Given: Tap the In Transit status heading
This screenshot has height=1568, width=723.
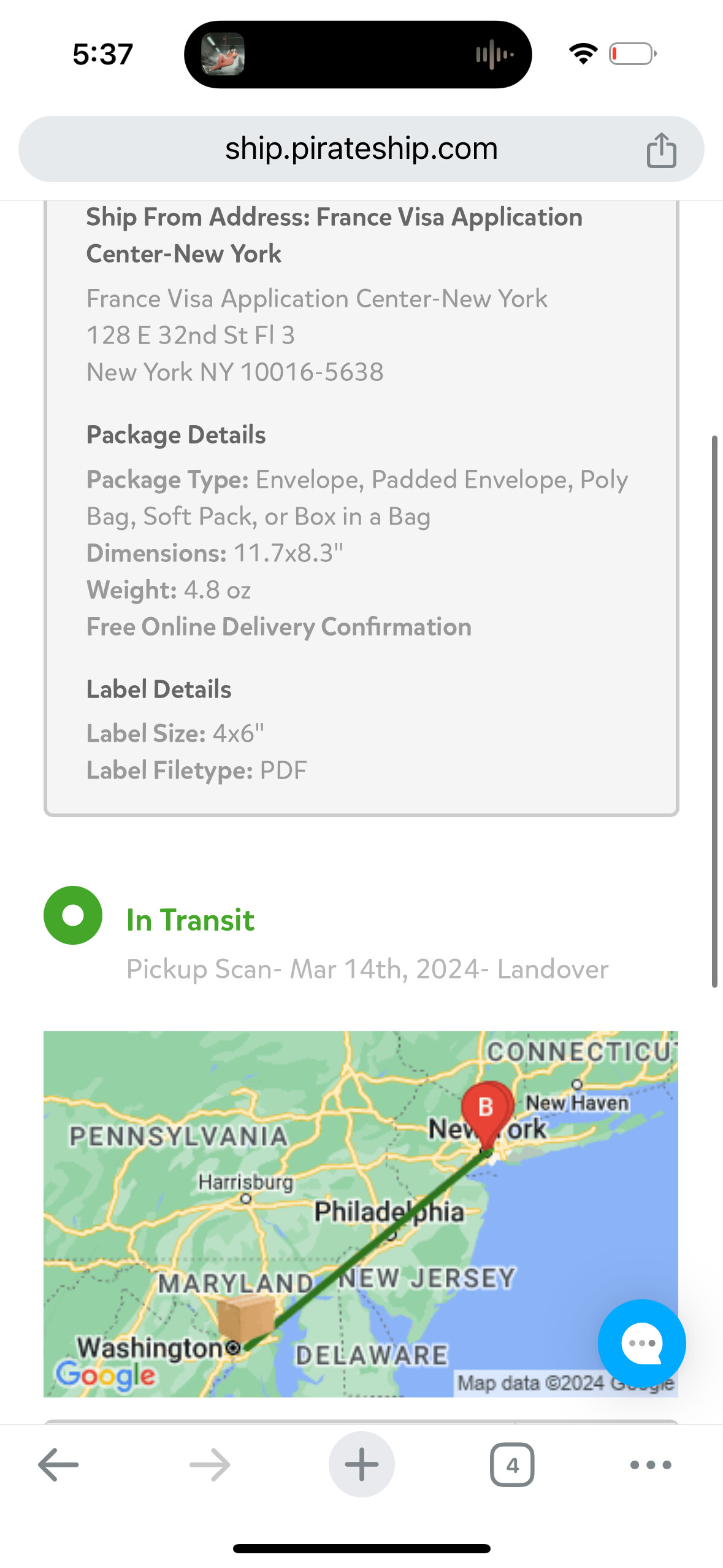Looking at the screenshot, I should pos(190,920).
